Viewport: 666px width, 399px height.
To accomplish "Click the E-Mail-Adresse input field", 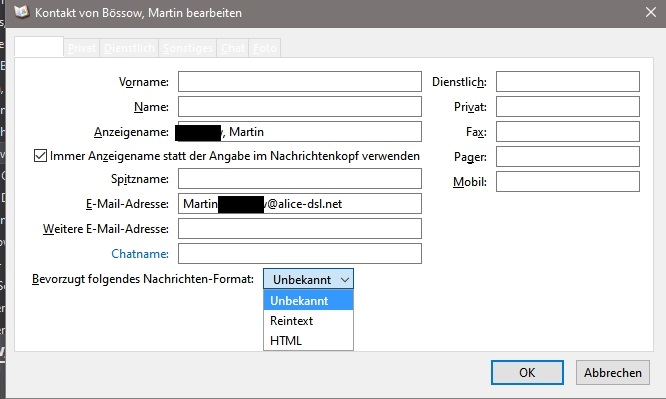I will [299, 204].
